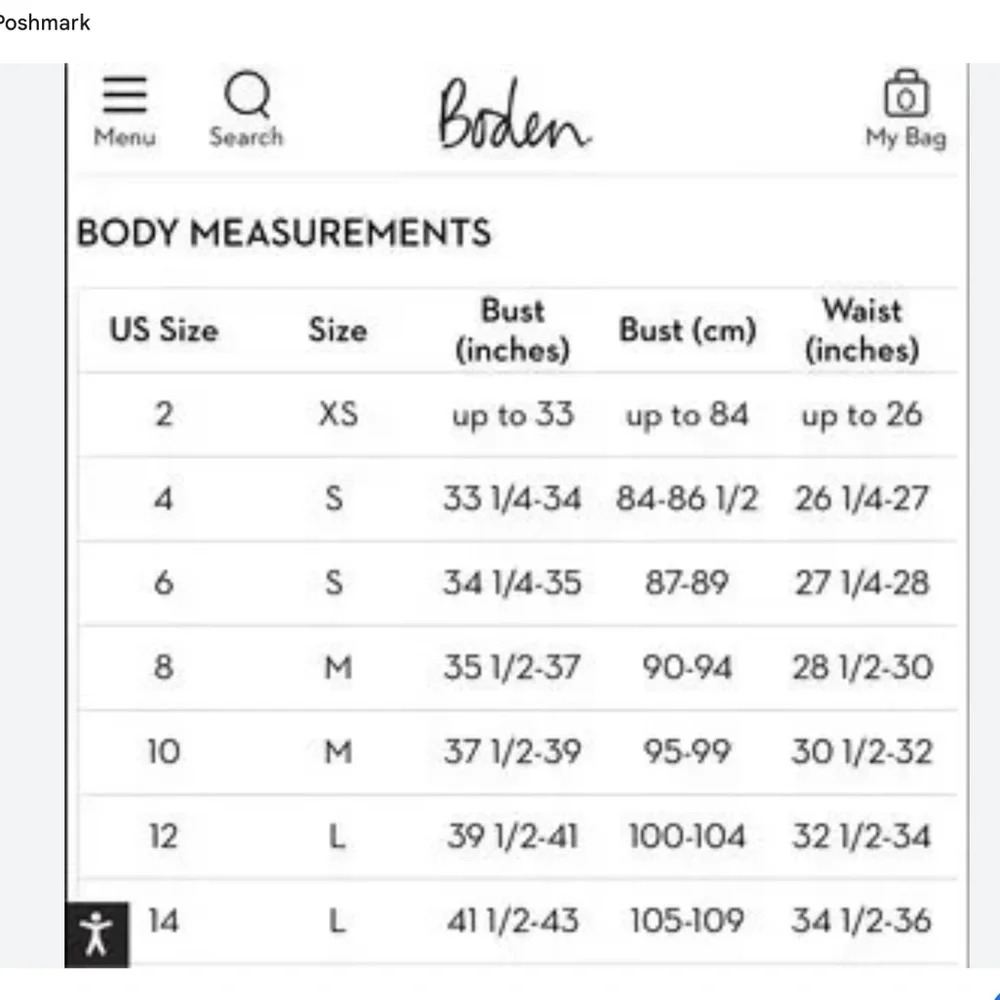The image size is (1000, 1000).
Task: Click the 90-94 bust cm cell
Action: pyautogui.click(x=687, y=667)
